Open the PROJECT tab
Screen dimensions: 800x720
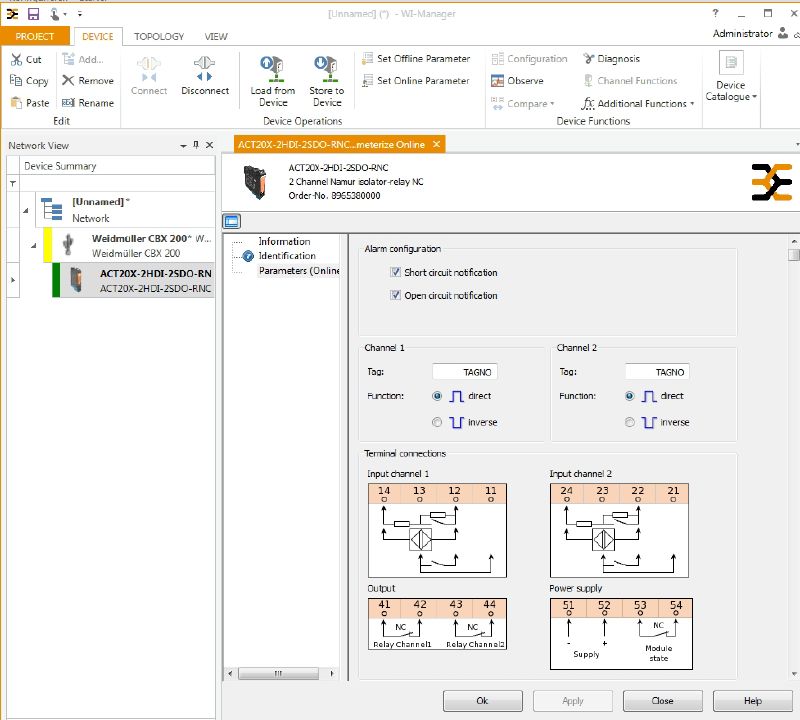coord(35,37)
